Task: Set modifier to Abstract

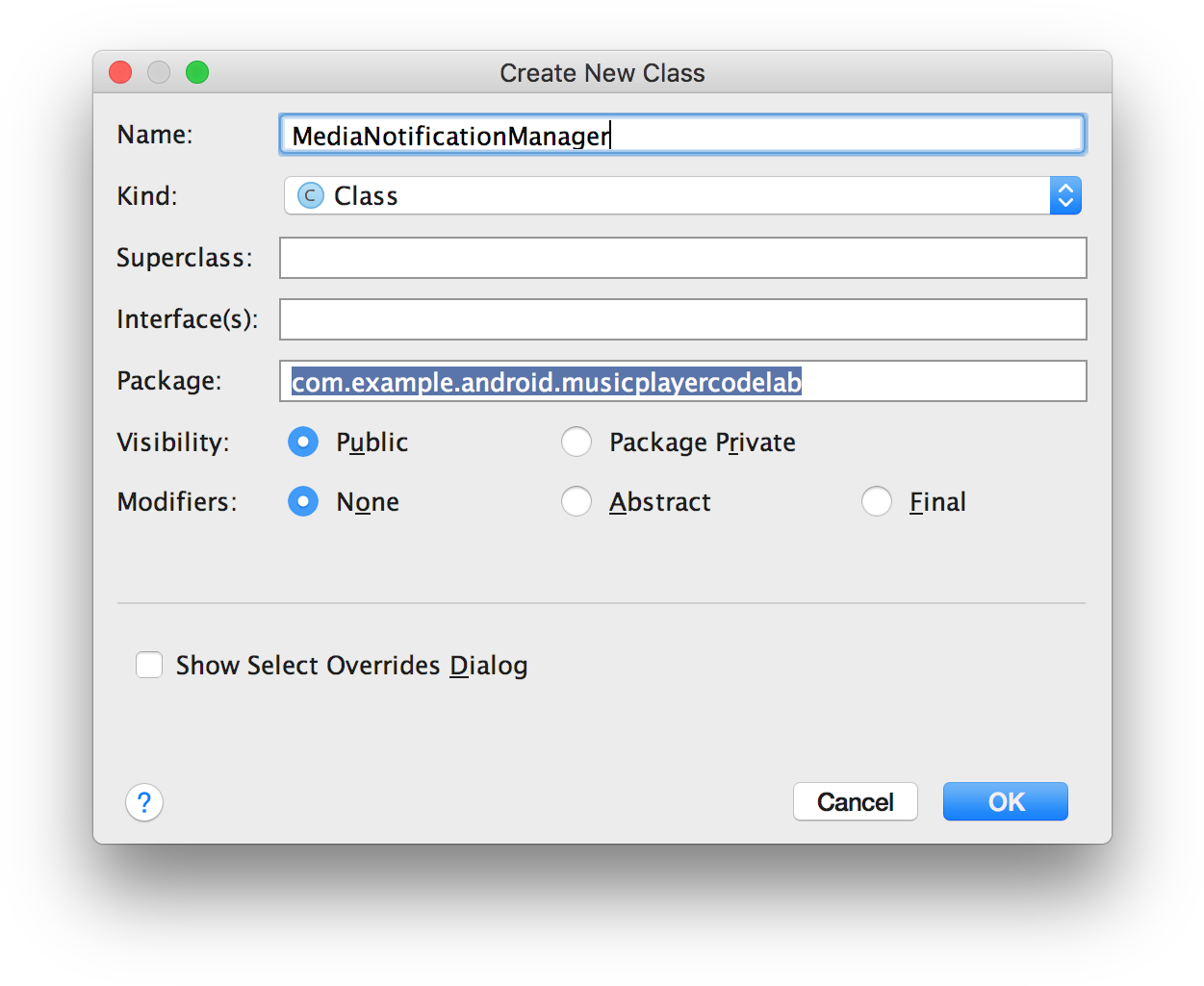Action: [x=576, y=501]
